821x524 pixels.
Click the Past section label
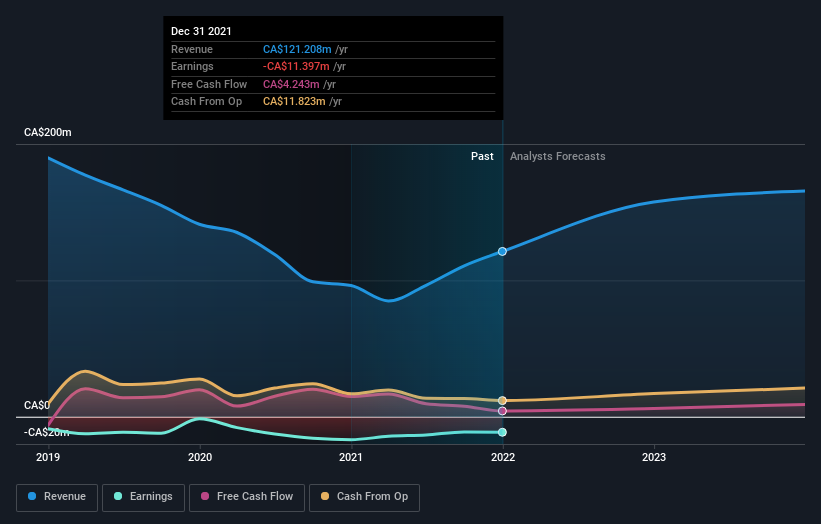(x=482, y=157)
